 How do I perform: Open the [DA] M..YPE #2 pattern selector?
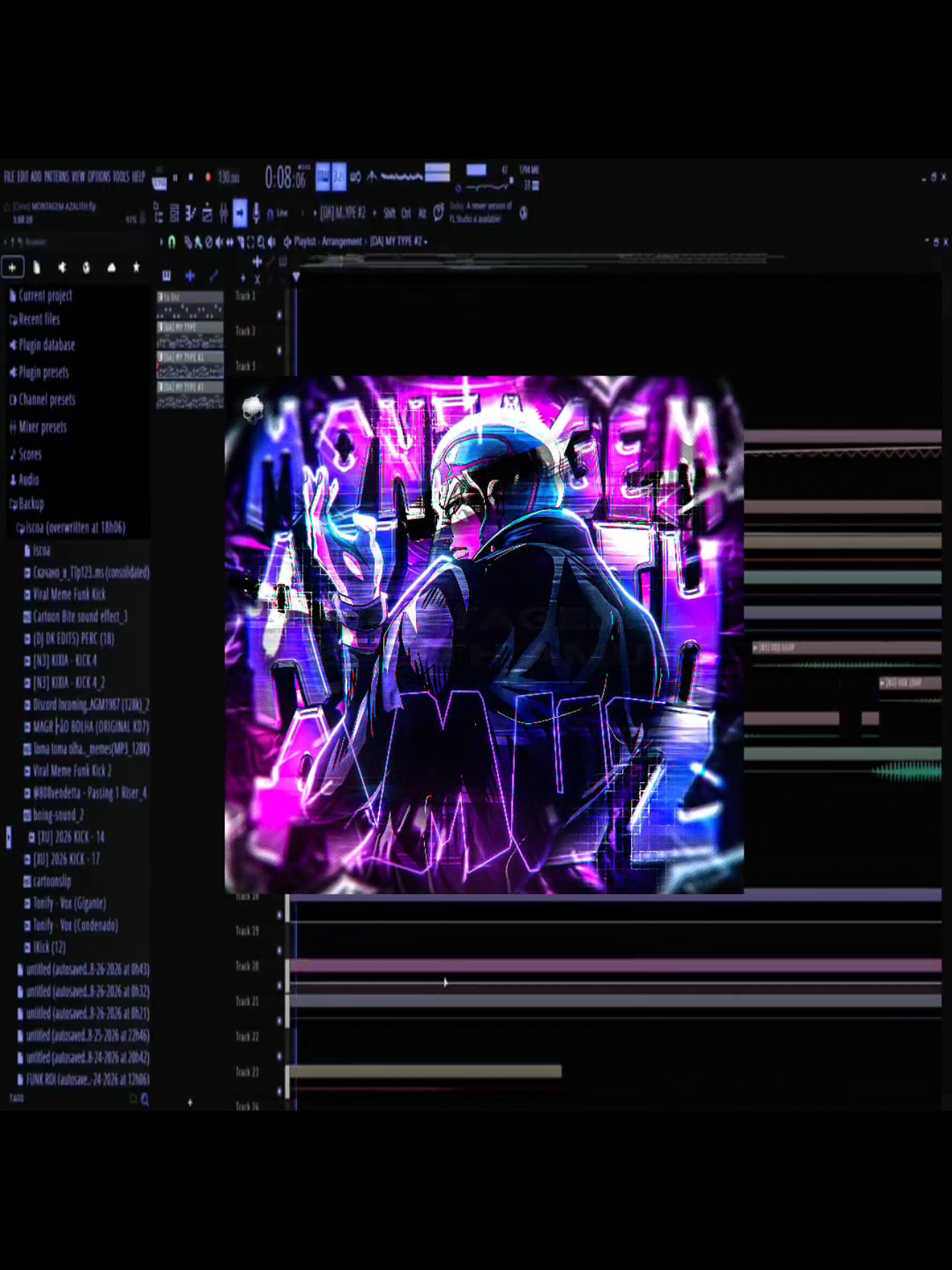coord(343,213)
